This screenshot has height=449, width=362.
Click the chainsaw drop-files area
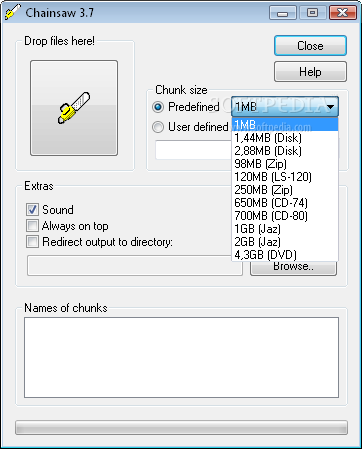pyautogui.click(x=74, y=108)
